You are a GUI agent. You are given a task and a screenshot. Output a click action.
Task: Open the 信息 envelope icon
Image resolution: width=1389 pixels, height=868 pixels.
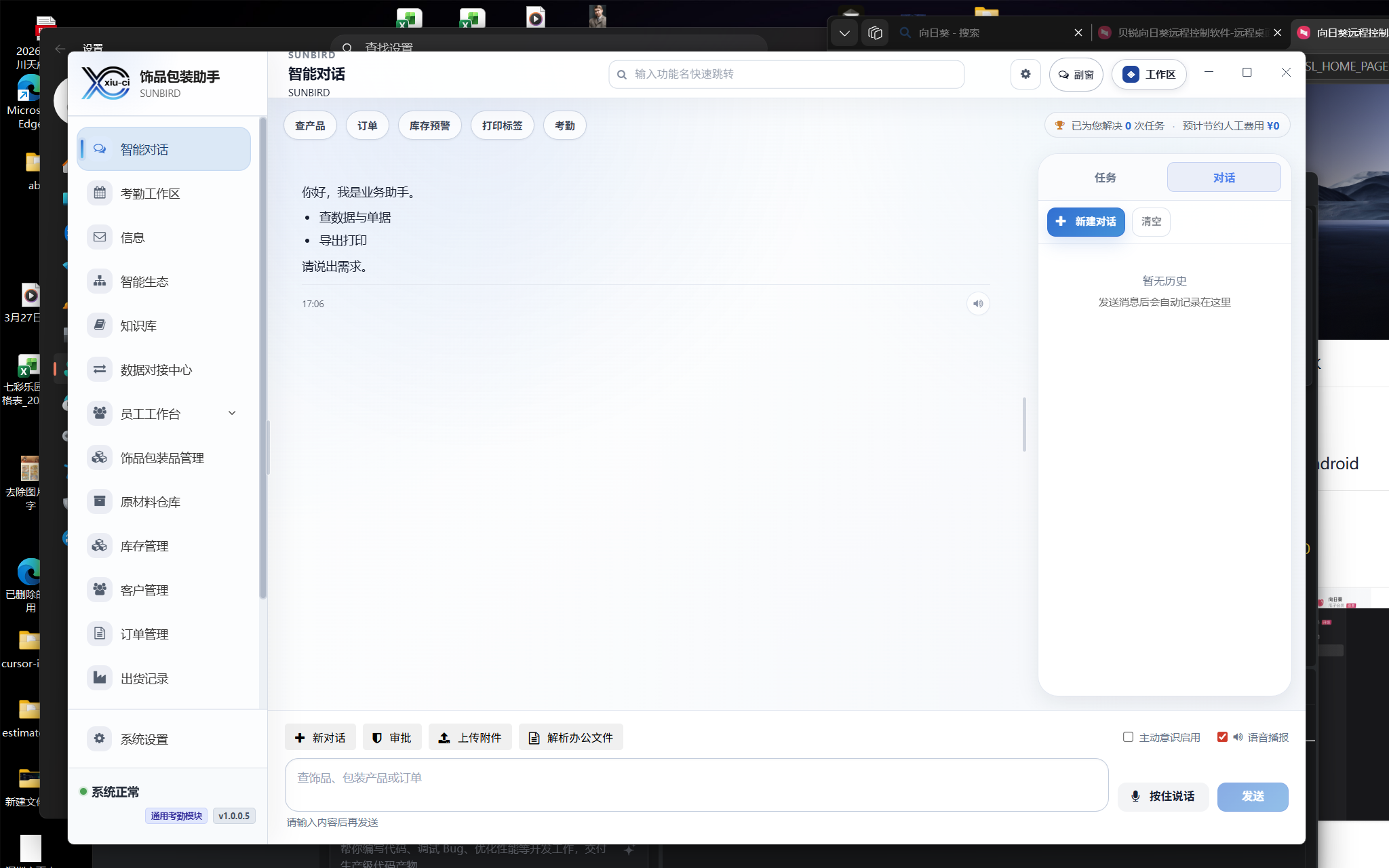(x=100, y=237)
